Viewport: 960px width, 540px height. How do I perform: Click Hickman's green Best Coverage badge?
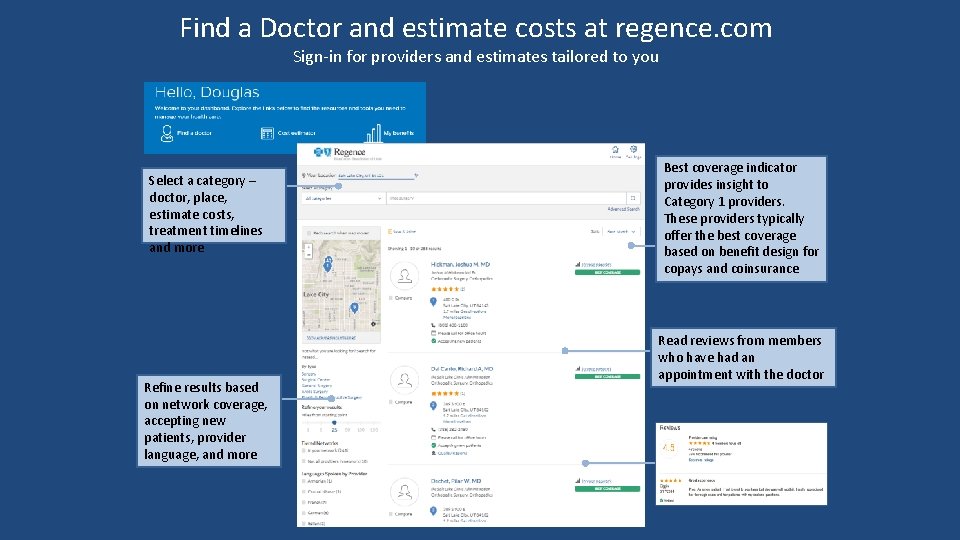point(607,272)
